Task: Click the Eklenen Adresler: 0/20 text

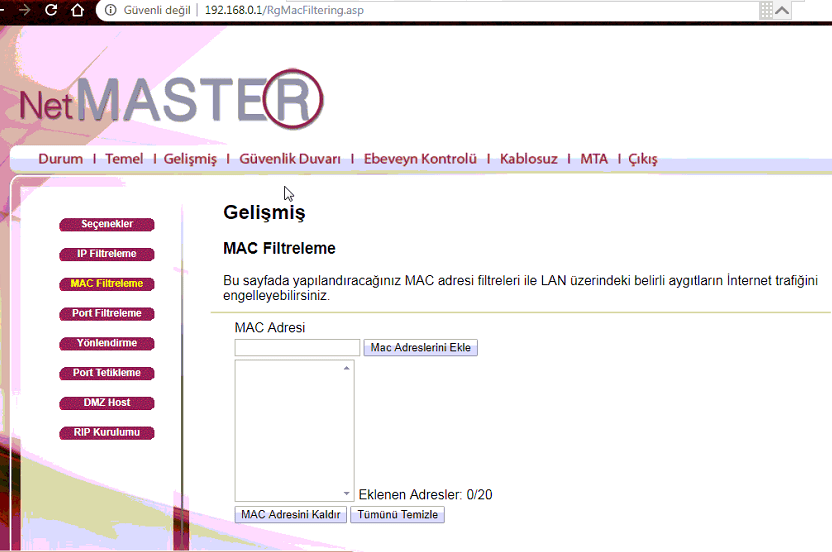Action: click(426, 495)
